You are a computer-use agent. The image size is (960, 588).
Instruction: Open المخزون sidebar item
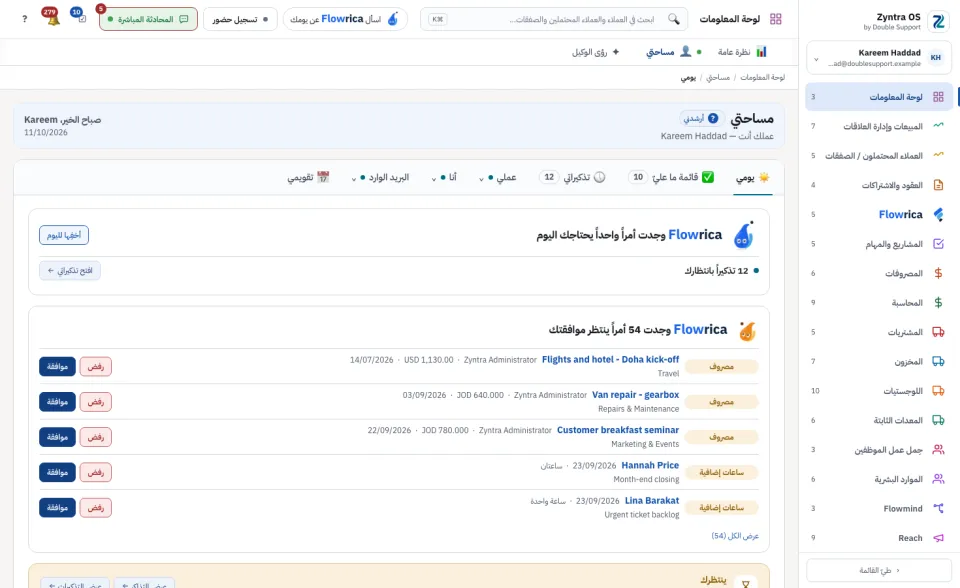point(879,361)
